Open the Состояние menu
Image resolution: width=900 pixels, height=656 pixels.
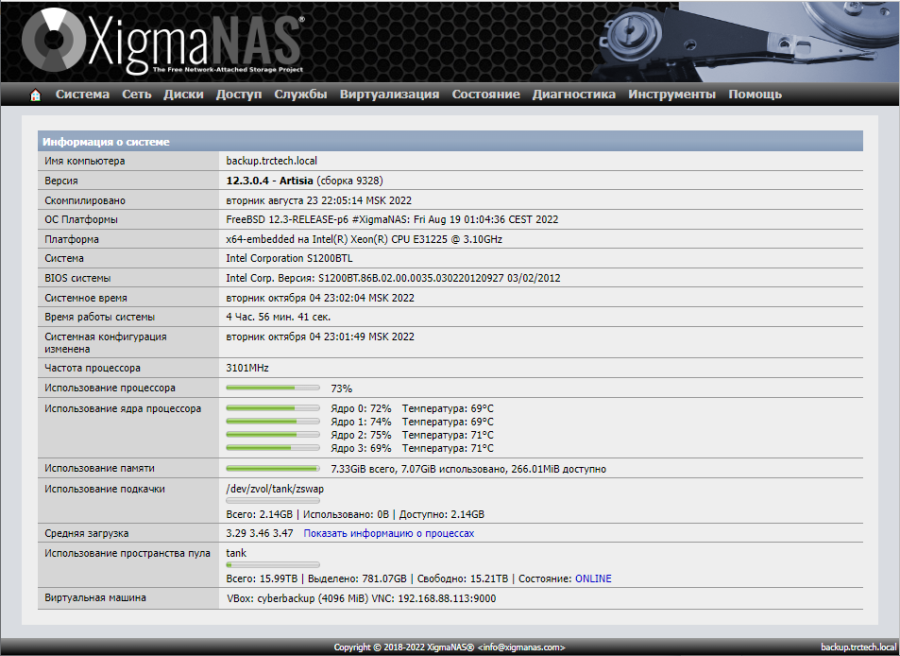(x=485, y=94)
